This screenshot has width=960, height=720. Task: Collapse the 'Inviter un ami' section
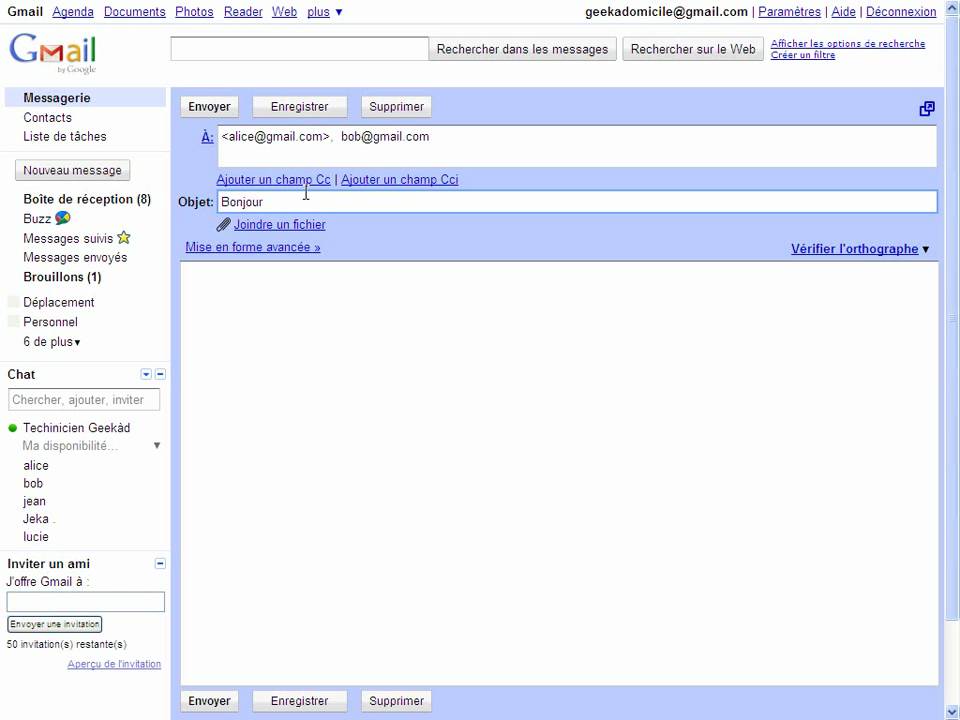tap(160, 563)
